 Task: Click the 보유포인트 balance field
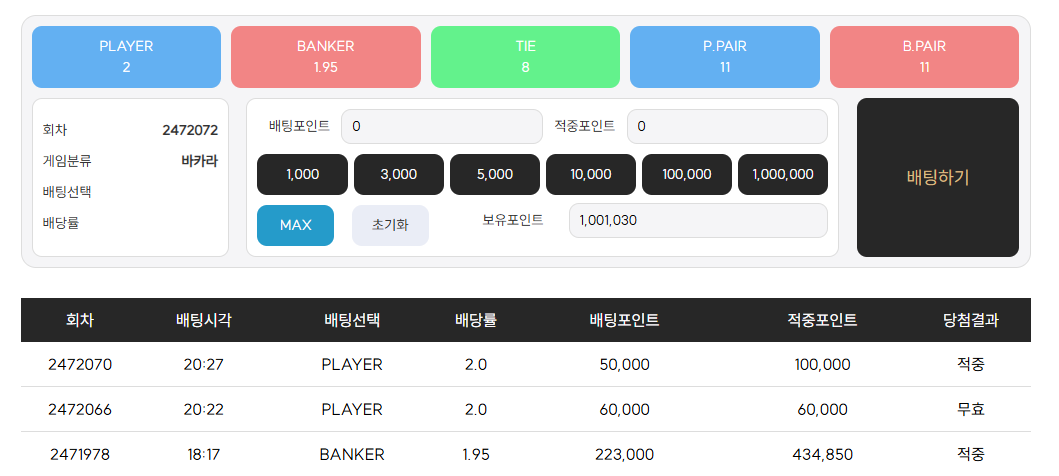698,220
